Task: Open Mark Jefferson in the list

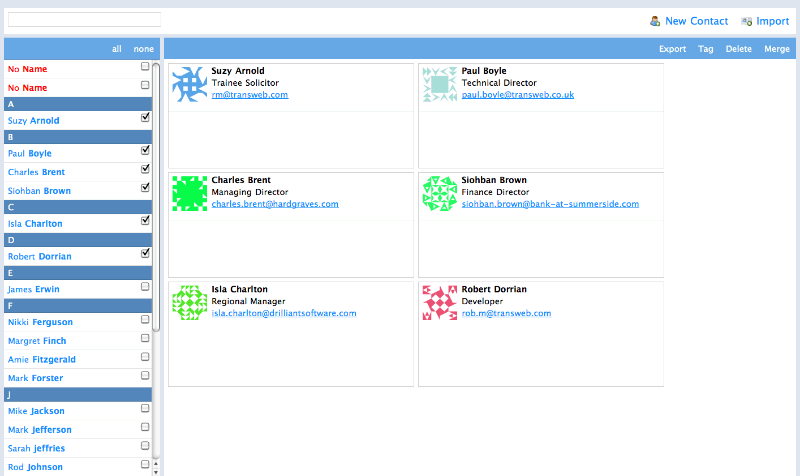Action: pyautogui.click(x=40, y=430)
